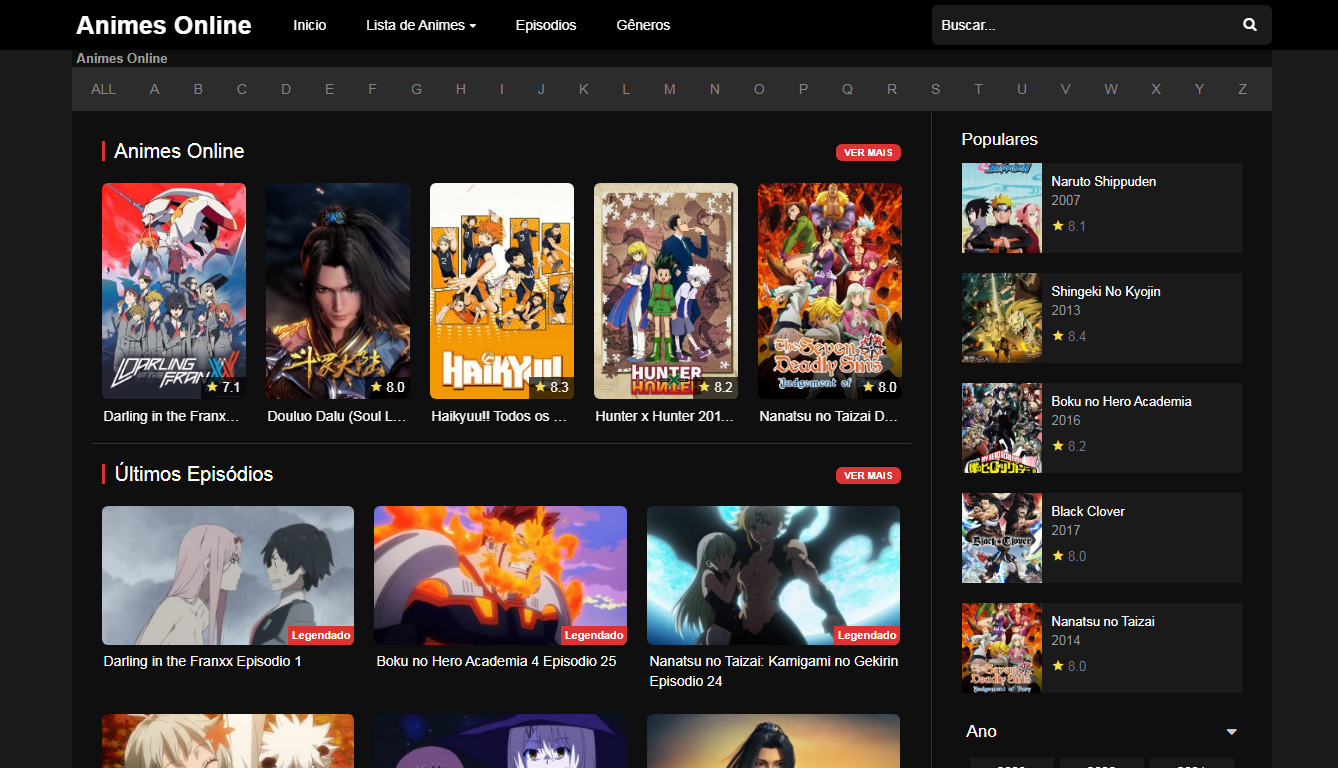Click the 8.1 star rating of Naruto Shippuden

(x=1068, y=226)
